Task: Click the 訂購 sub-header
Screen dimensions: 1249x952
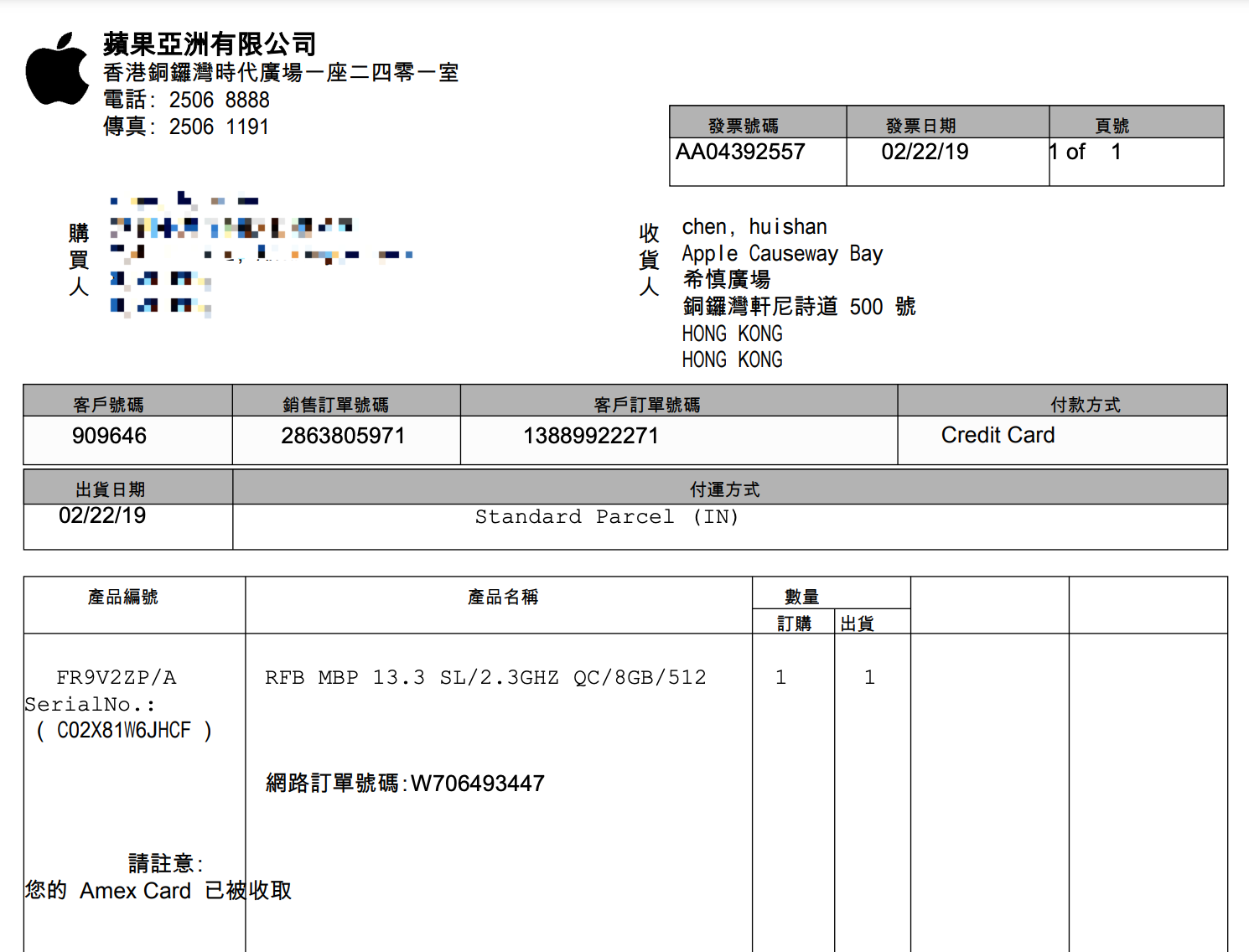Action: (x=794, y=623)
